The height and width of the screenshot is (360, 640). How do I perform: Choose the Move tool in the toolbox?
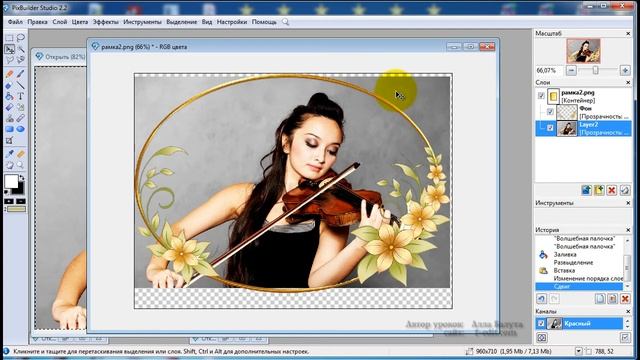pos(9,49)
